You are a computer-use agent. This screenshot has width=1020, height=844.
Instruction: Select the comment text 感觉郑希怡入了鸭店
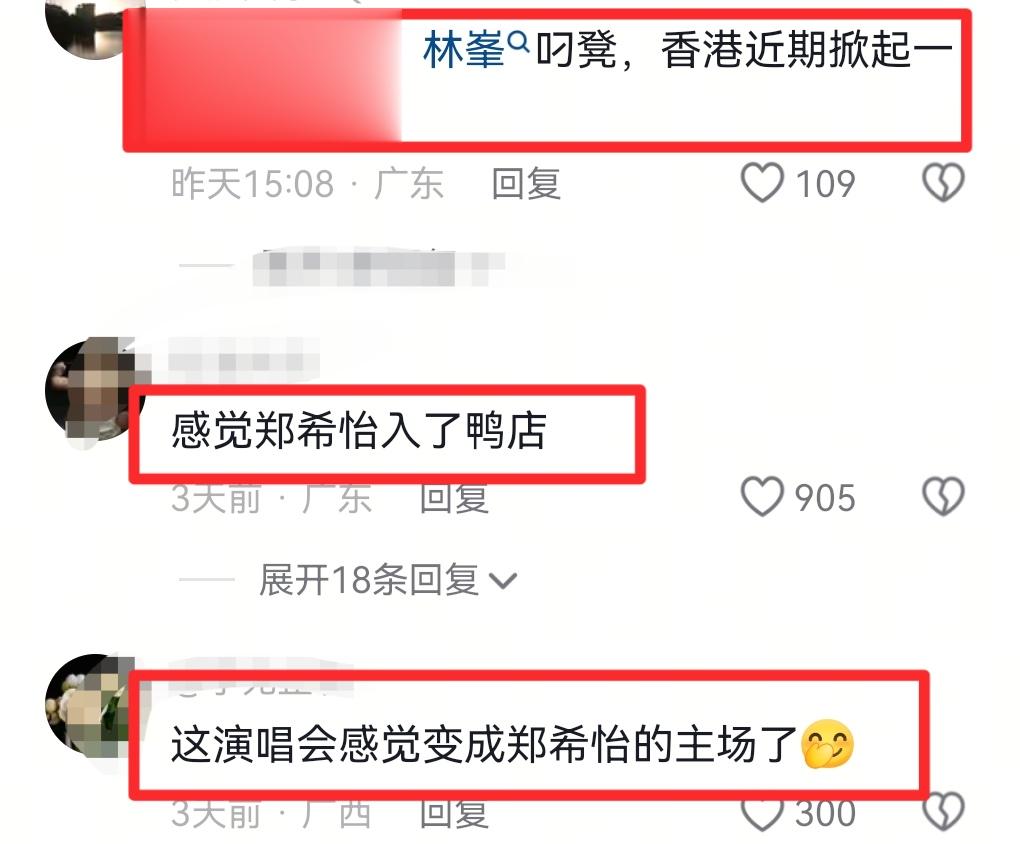(x=358, y=431)
